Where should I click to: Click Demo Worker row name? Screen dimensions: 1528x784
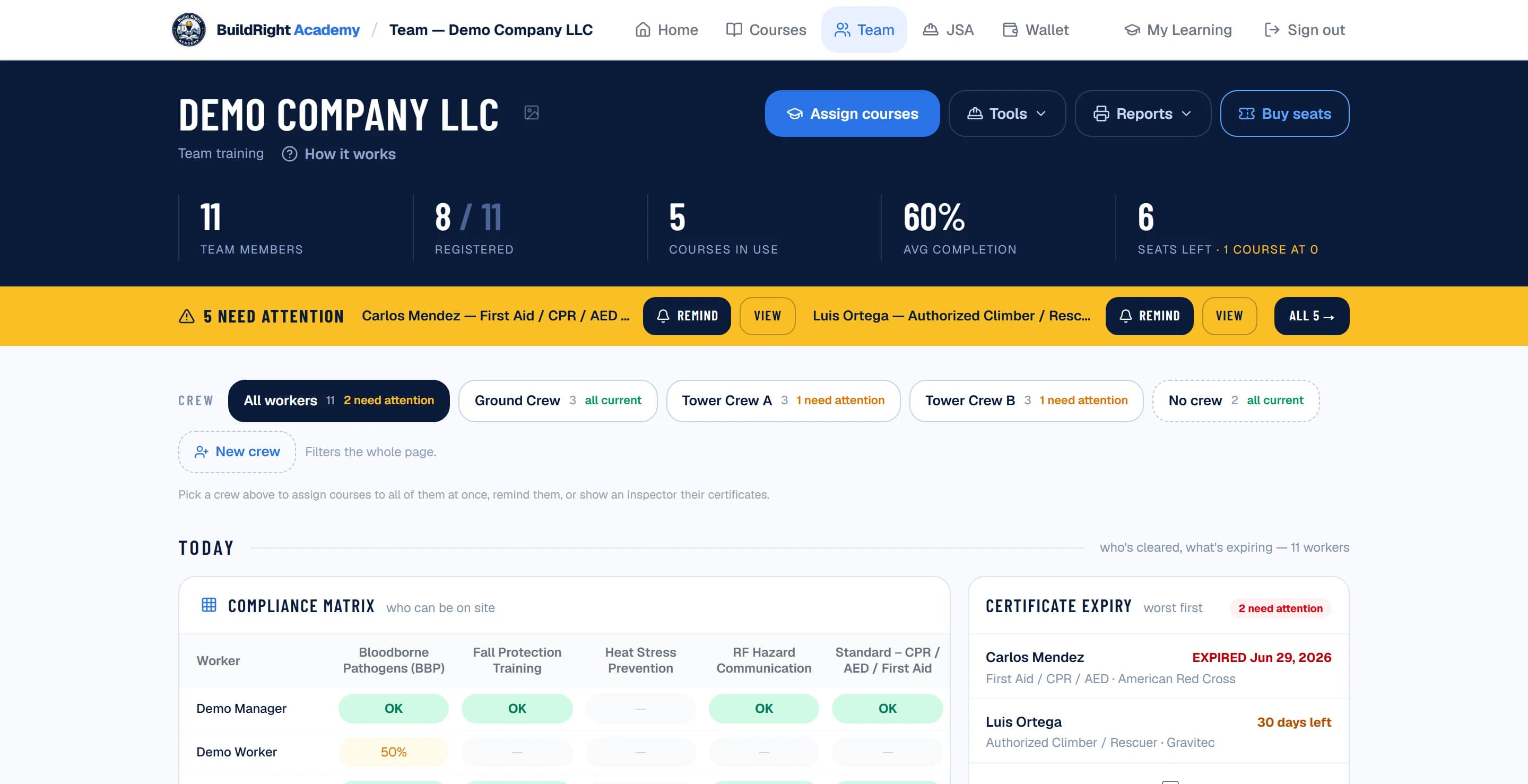pyautogui.click(x=236, y=752)
